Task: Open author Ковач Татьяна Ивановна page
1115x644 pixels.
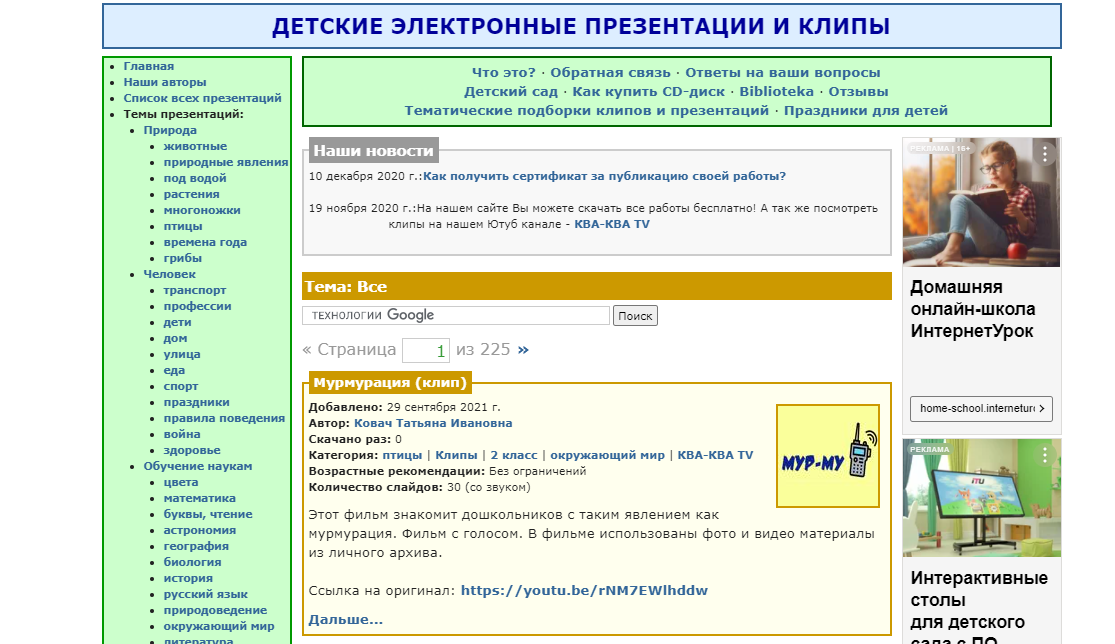Action: (433, 424)
